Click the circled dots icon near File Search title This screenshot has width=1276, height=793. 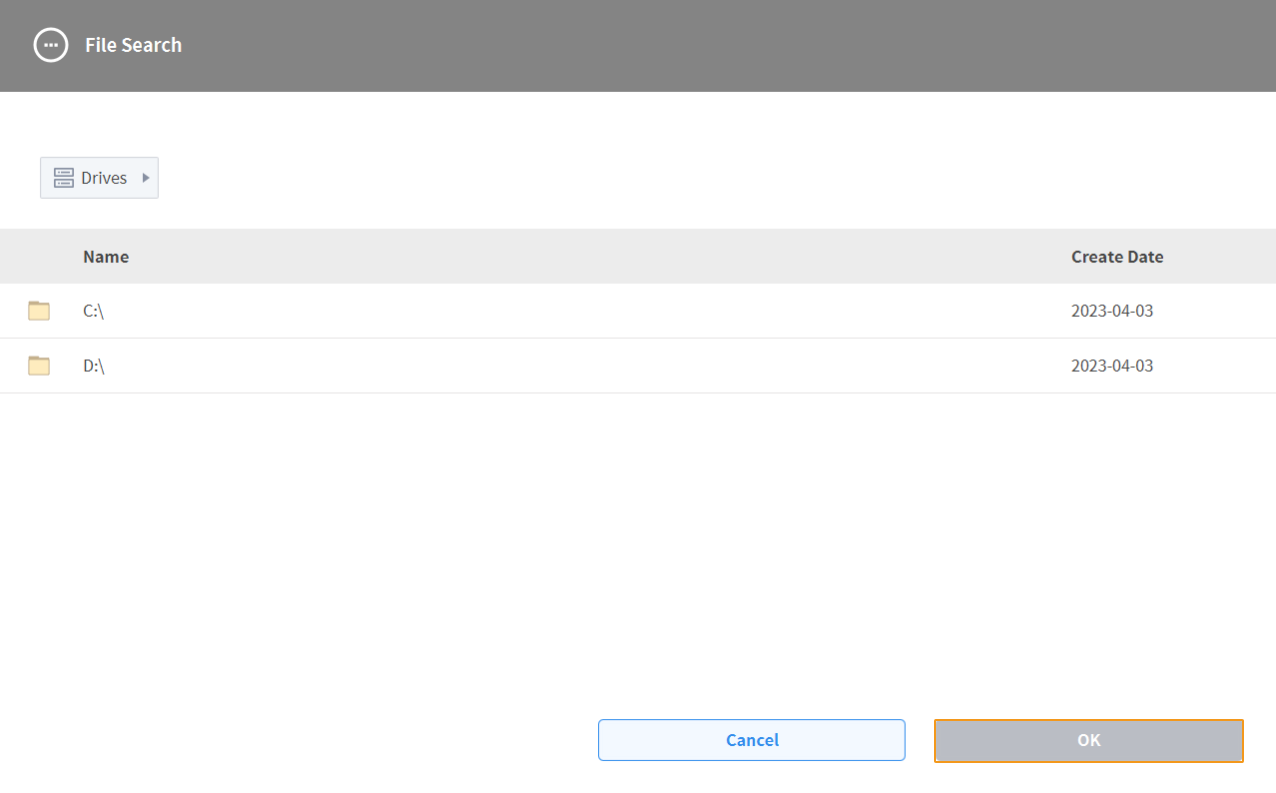(x=51, y=45)
